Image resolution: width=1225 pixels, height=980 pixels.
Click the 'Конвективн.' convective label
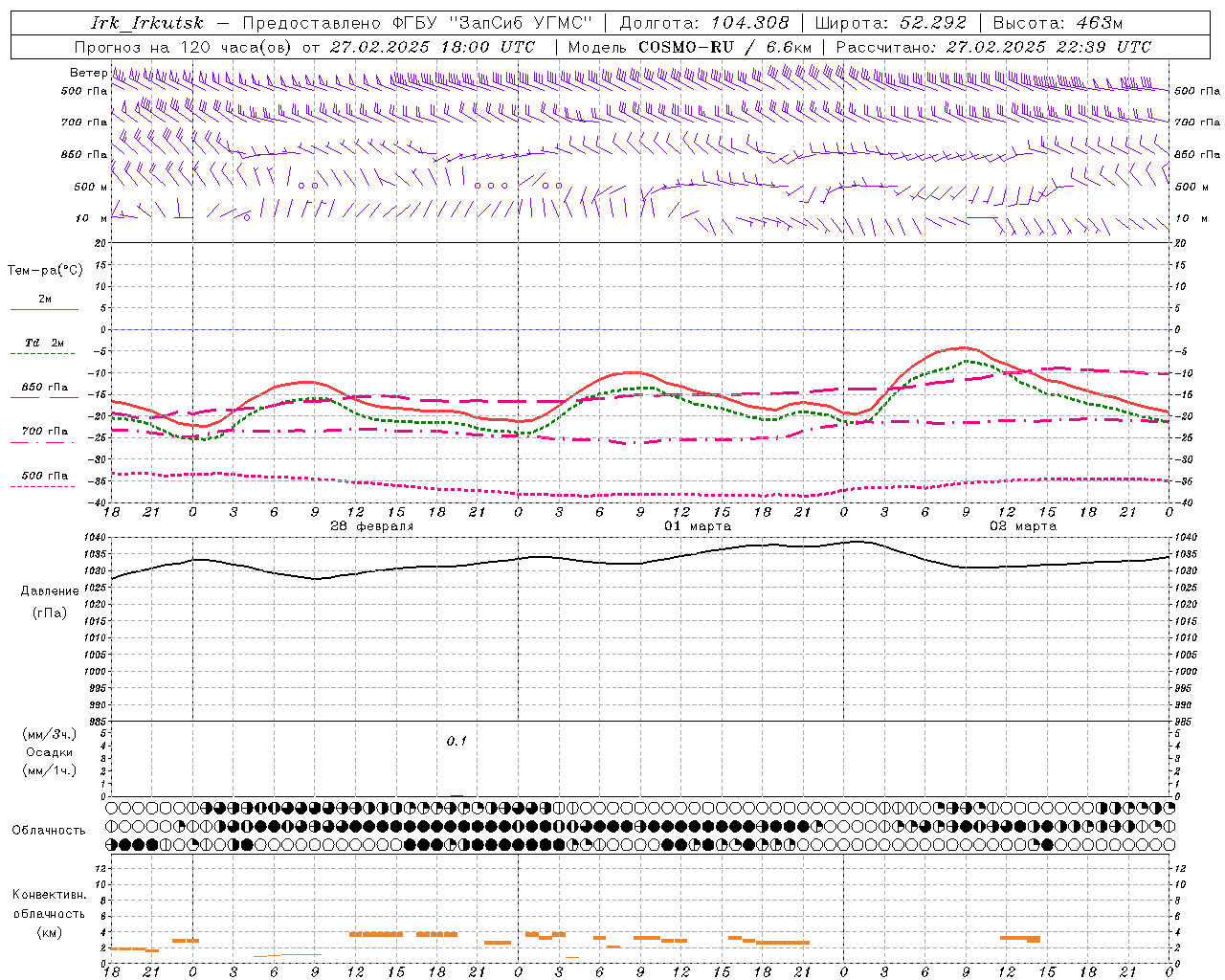(49, 894)
